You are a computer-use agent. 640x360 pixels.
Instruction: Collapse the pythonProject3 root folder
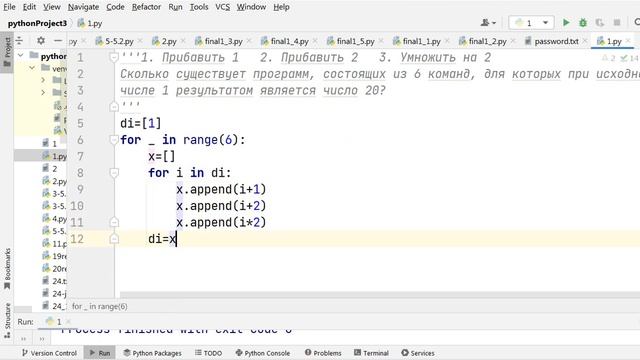(x=21, y=56)
